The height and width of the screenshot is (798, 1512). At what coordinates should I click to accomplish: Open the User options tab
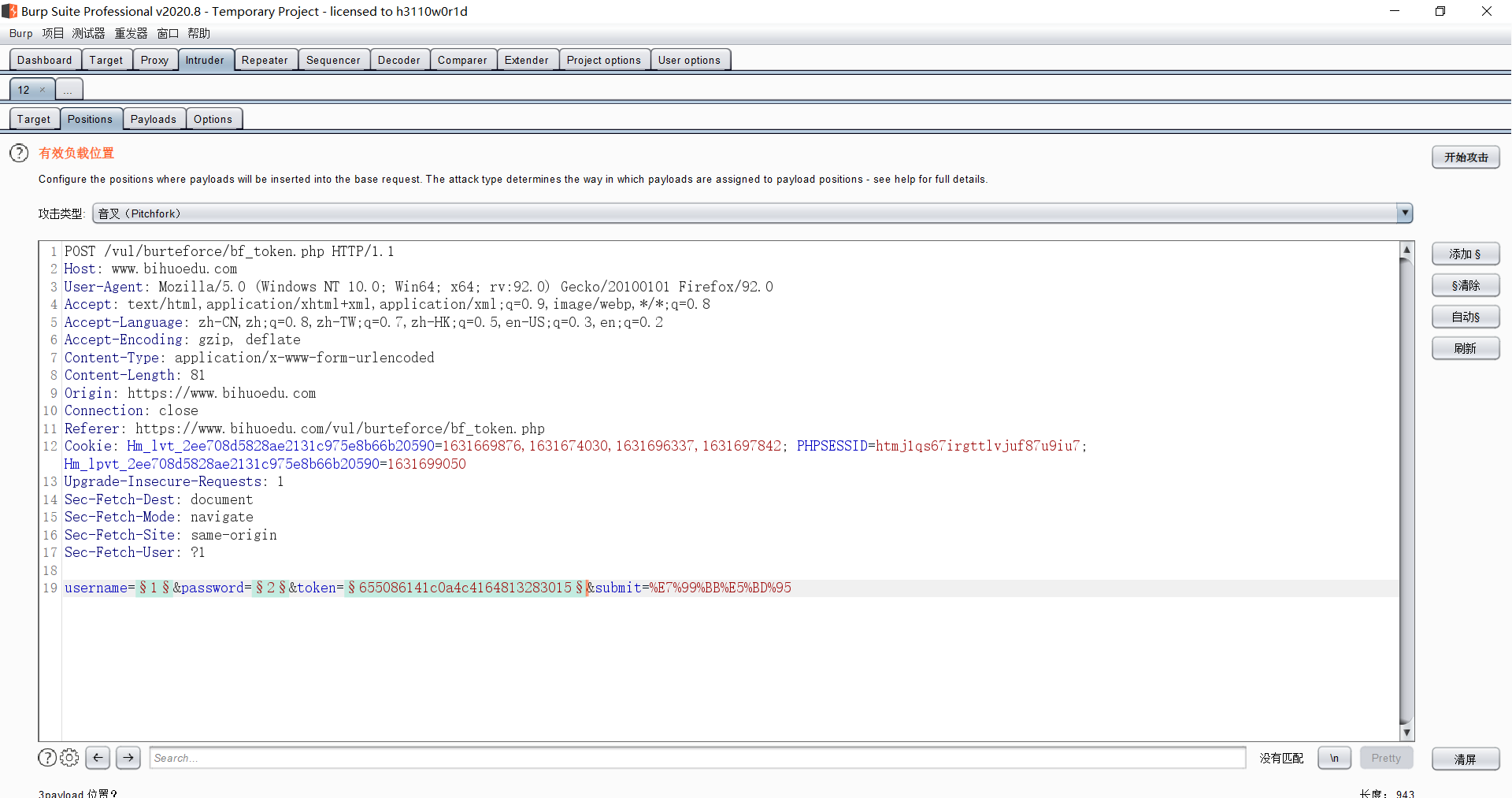point(690,60)
